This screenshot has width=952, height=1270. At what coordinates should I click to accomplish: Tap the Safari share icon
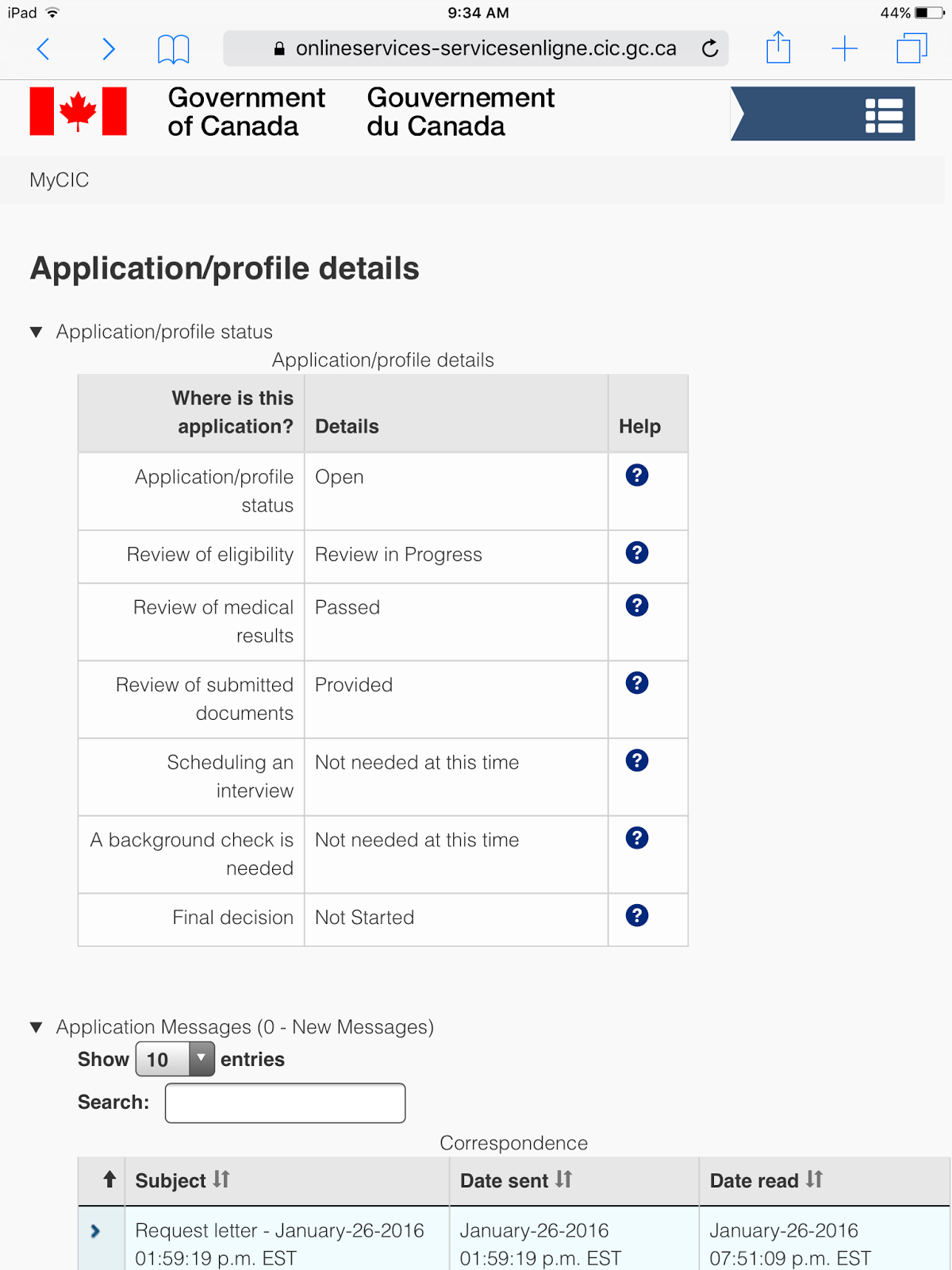778,48
